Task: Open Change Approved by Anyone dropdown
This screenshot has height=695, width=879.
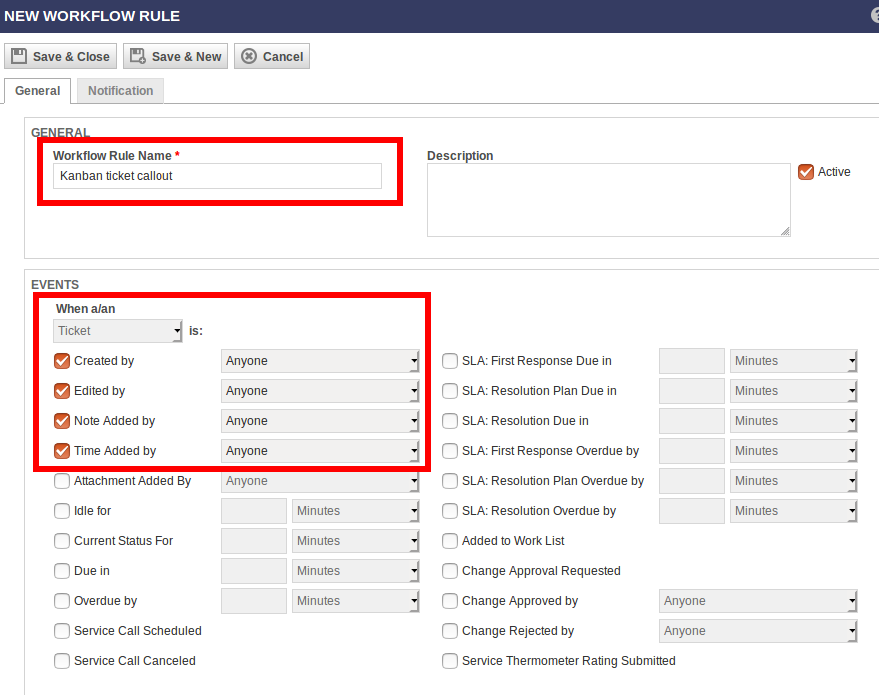Action: [x=758, y=601]
